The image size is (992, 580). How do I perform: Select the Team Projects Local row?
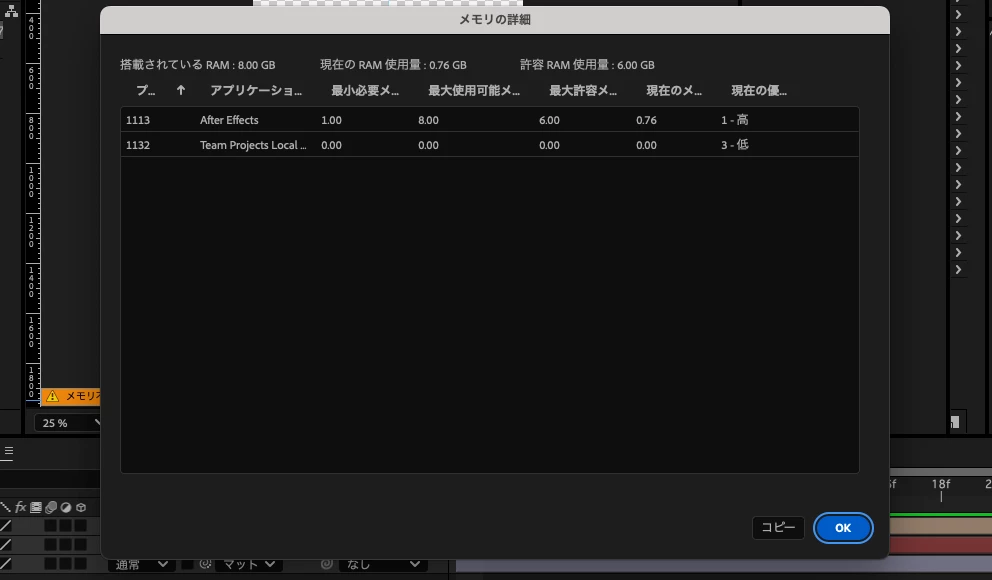pyautogui.click(x=490, y=145)
